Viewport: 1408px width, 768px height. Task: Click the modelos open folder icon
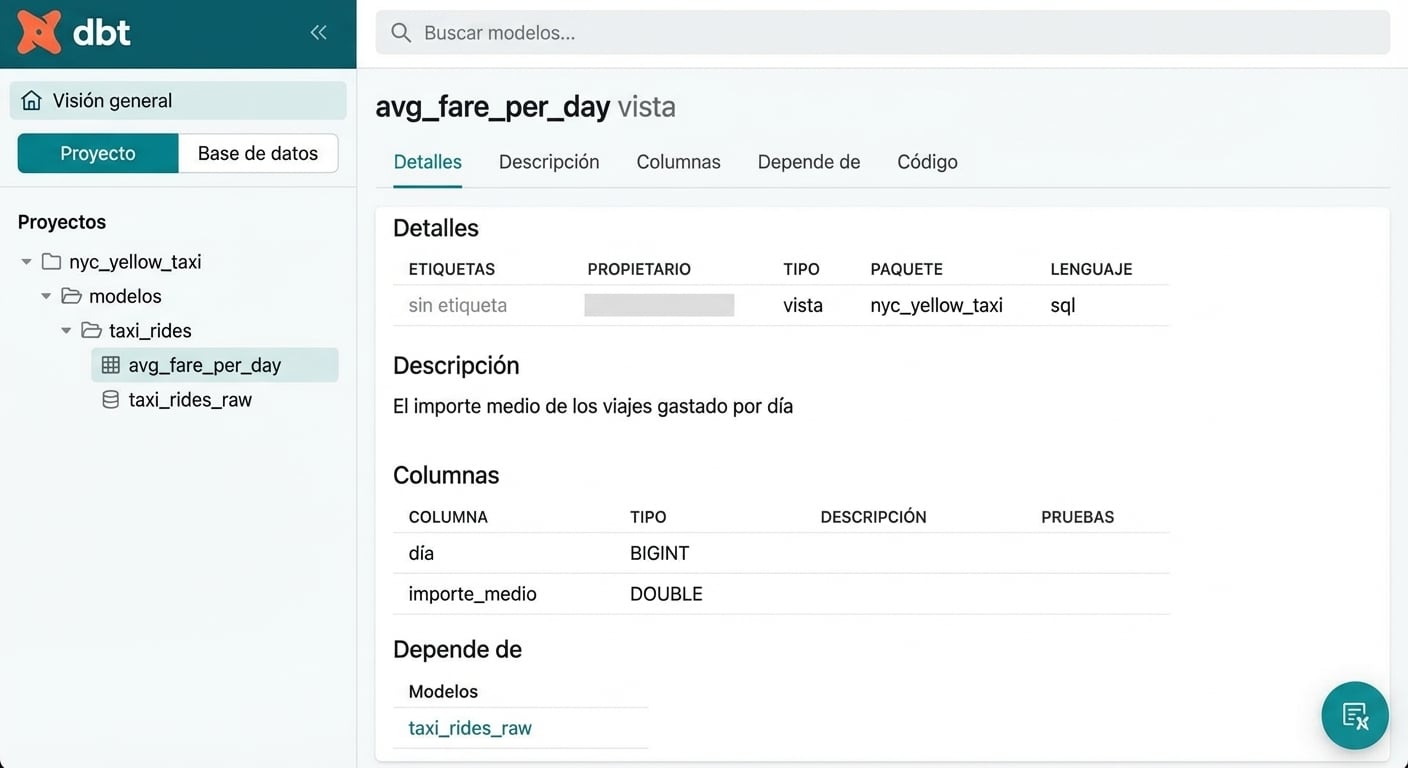(71, 296)
